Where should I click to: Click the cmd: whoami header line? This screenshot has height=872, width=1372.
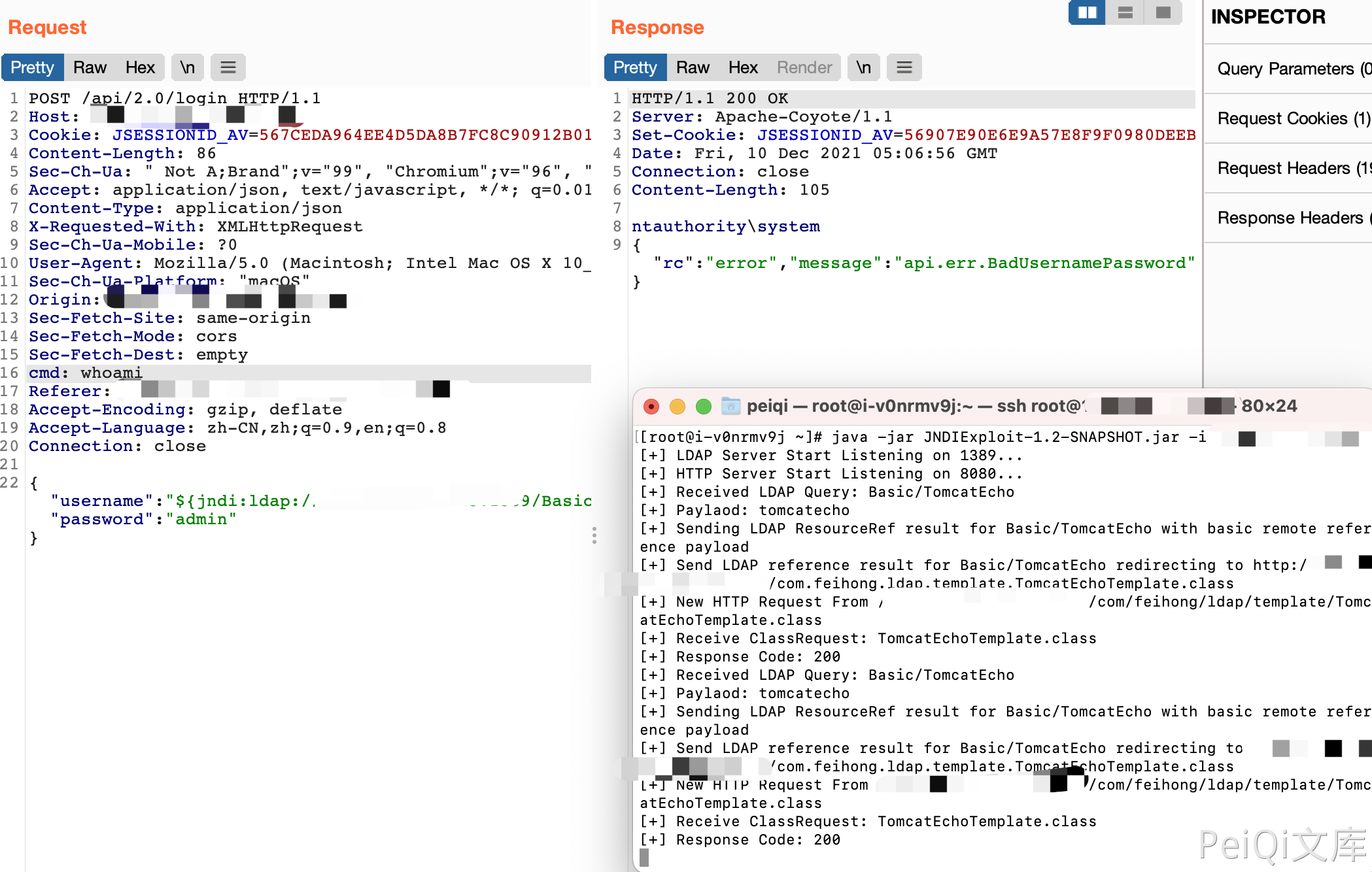pos(85,373)
